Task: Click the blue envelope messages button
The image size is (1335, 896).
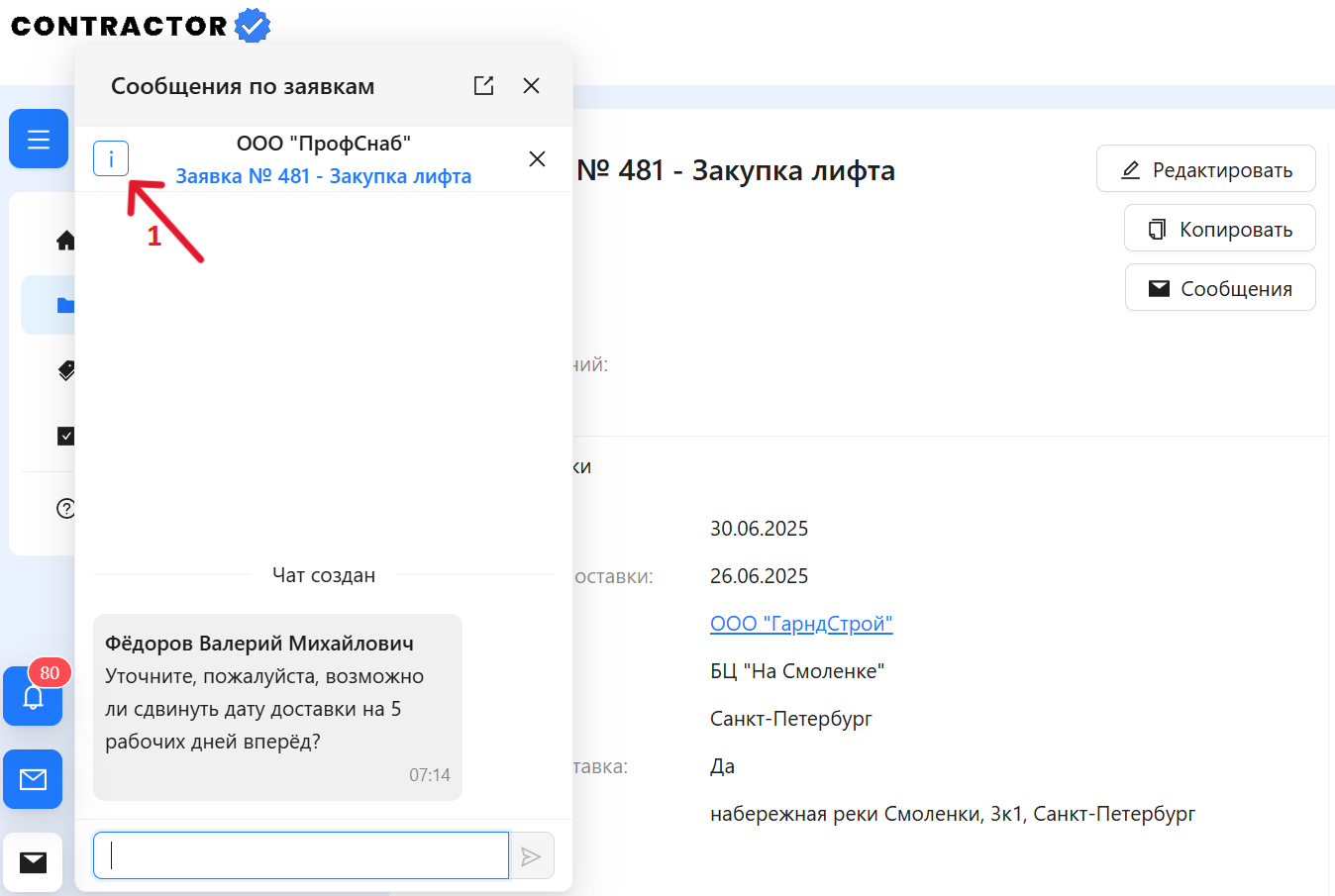Action: pyautogui.click(x=33, y=779)
